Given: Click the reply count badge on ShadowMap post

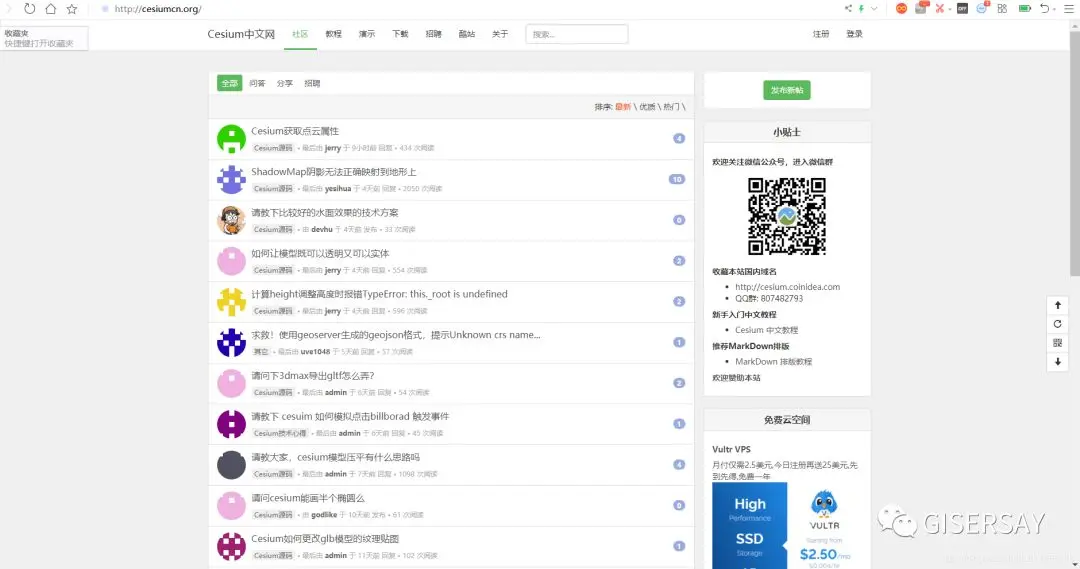Looking at the screenshot, I should click(676, 179).
